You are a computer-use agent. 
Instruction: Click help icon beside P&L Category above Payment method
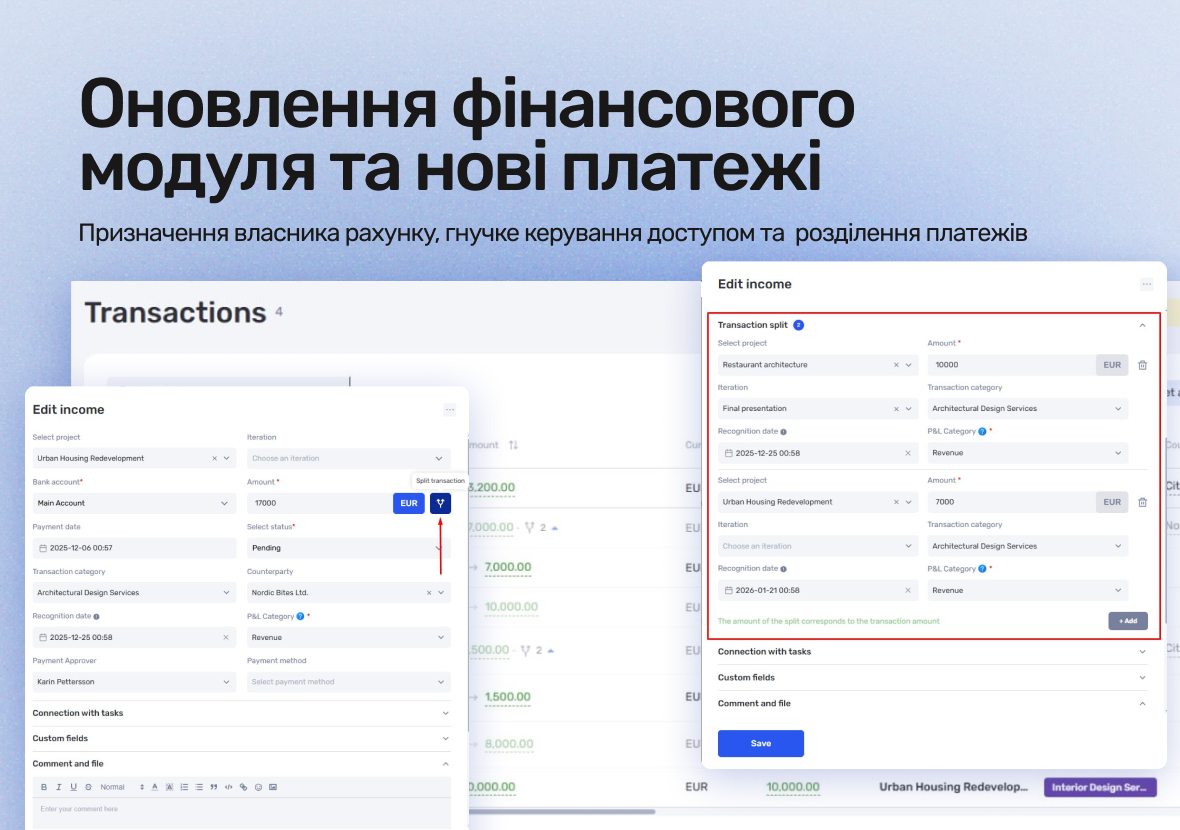click(300, 616)
